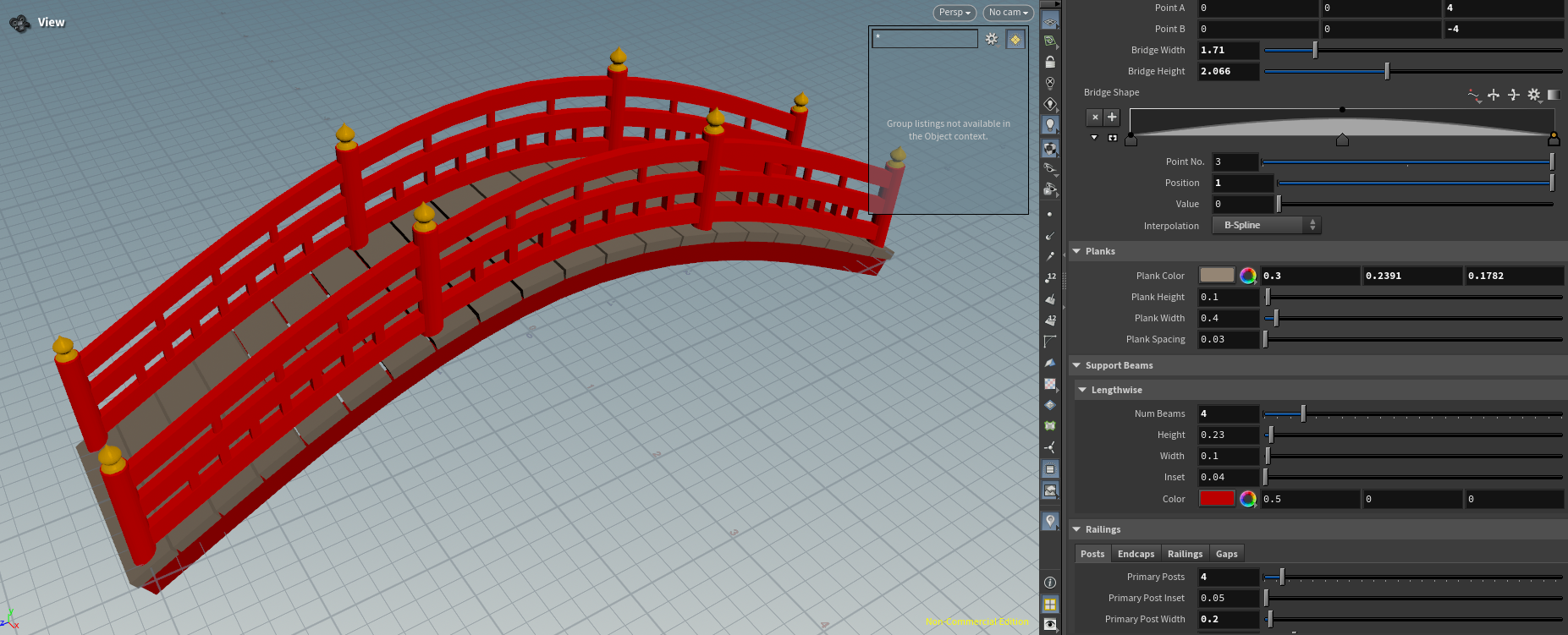Open the Plank Color color wheel picker

pyautogui.click(x=1248, y=276)
